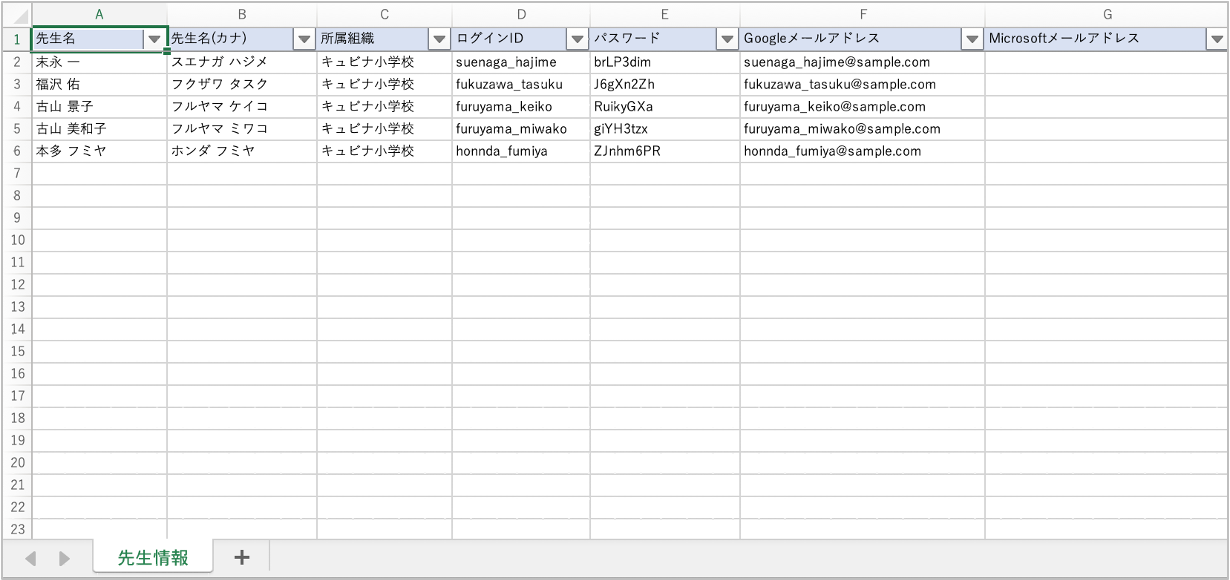Select row 2 header
The height and width of the screenshot is (580, 1230).
pos(16,62)
